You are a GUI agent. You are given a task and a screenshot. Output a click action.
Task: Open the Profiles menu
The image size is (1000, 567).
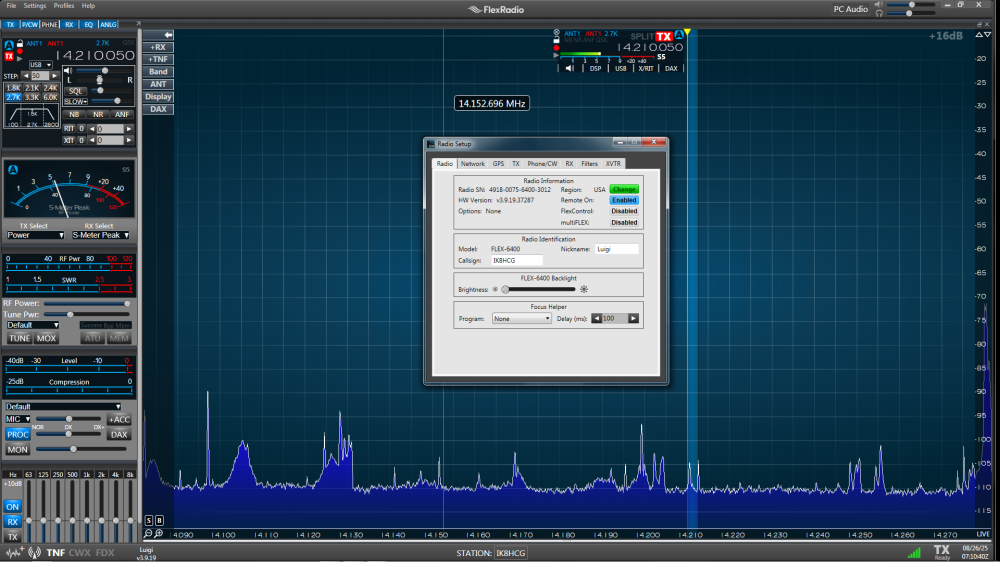click(64, 6)
